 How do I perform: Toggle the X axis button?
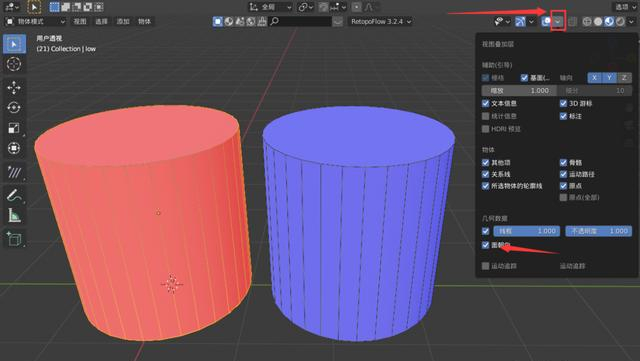pos(595,78)
